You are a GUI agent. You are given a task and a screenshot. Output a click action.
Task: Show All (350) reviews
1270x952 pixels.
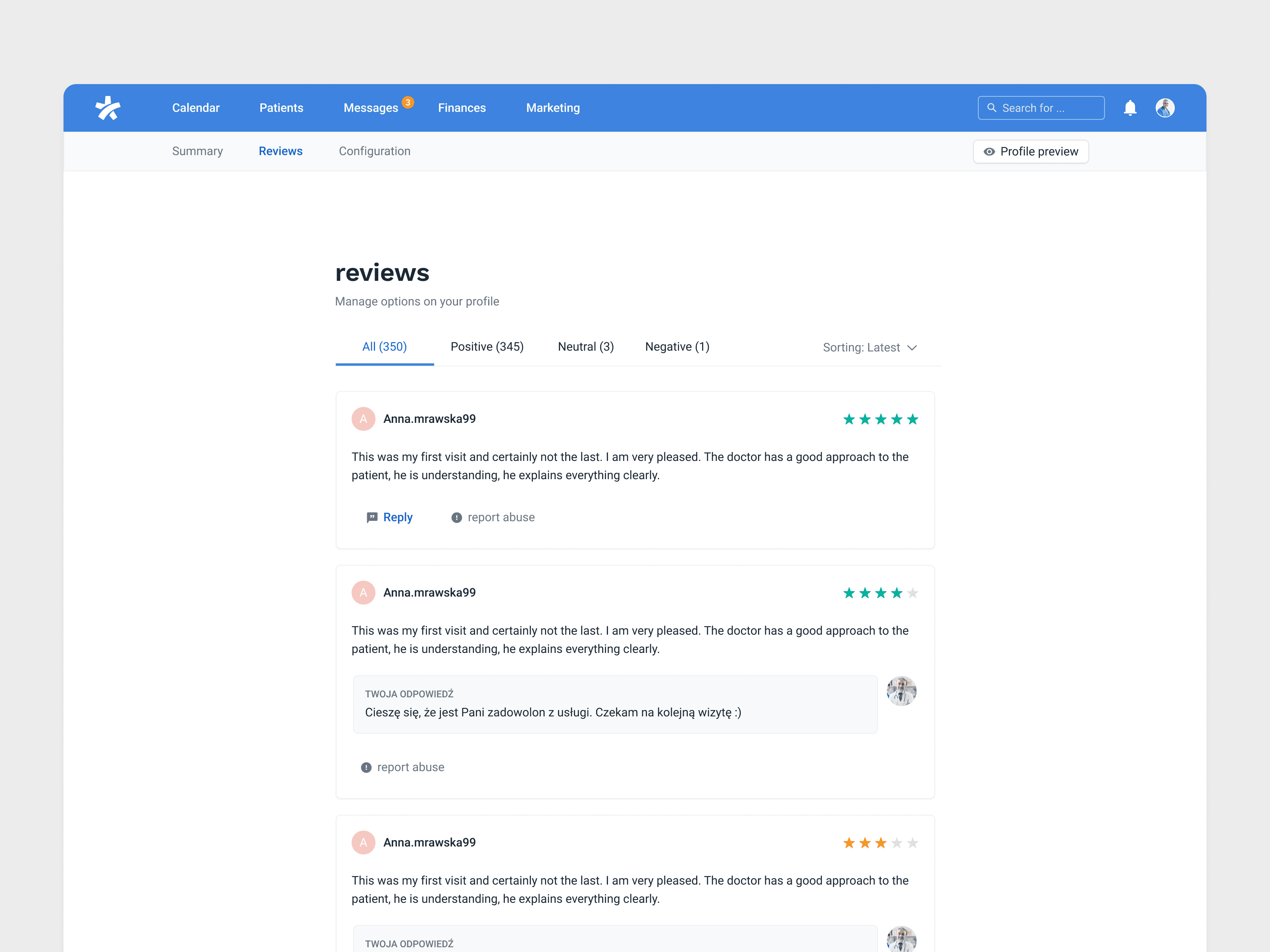[385, 347]
